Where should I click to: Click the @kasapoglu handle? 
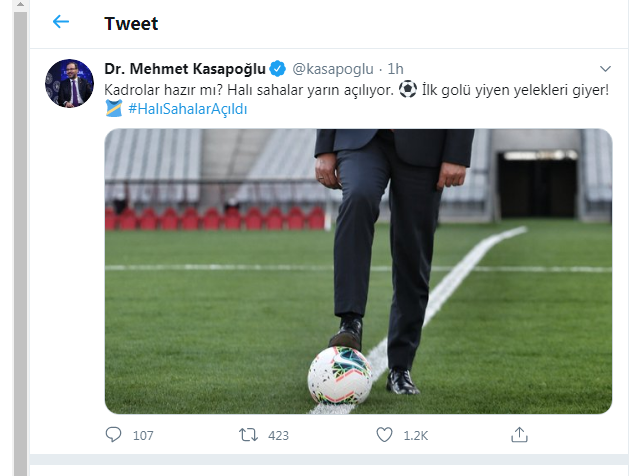click(333, 69)
